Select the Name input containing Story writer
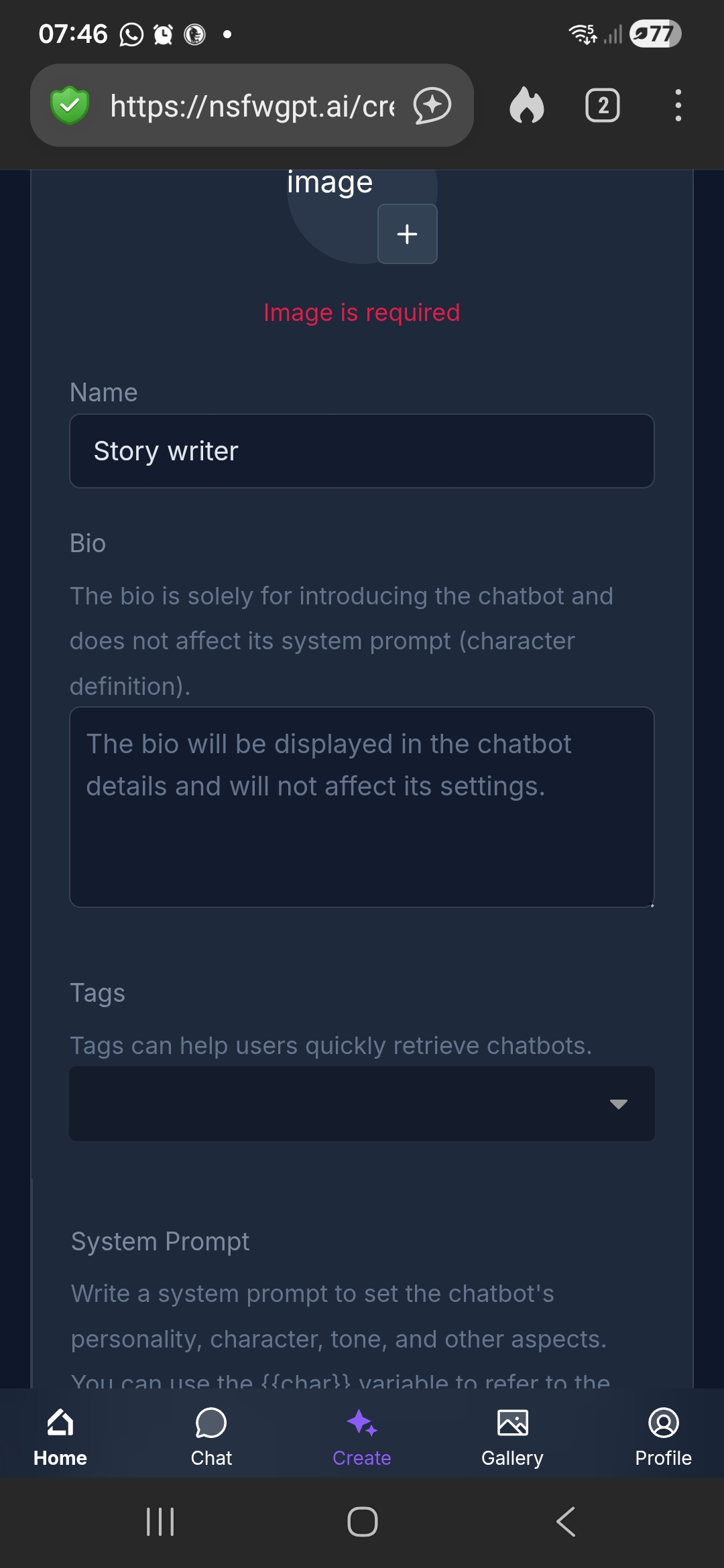Image resolution: width=724 pixels, height=1568 pixels. tap(362, 450)
